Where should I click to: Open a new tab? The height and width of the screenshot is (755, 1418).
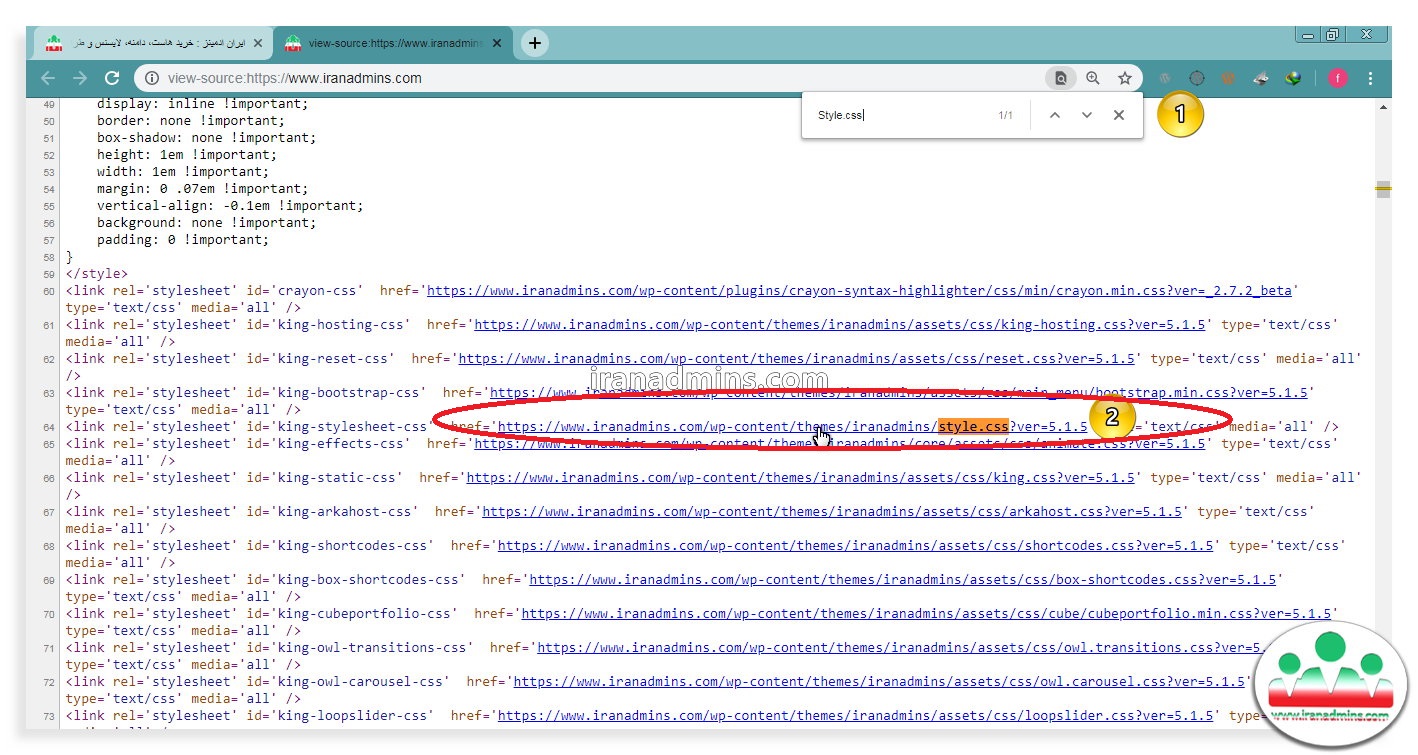535,43
